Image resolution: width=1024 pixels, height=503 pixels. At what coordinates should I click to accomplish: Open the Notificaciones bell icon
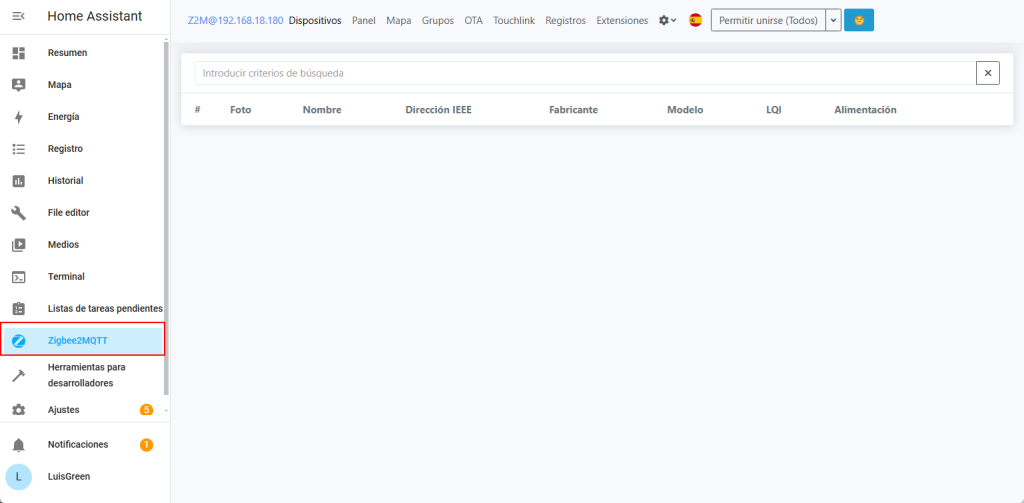pyautogui.click(x=18, y=444)
